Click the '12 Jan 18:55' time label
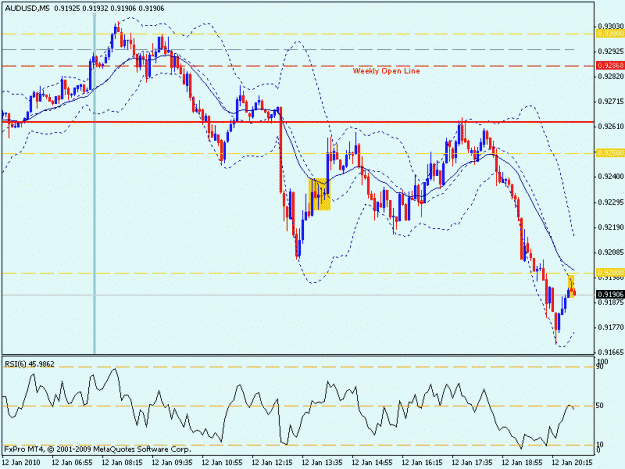Image resolution: width=625 pixels, height=469 pixels. pyautogui.click(x=522, y=462)
